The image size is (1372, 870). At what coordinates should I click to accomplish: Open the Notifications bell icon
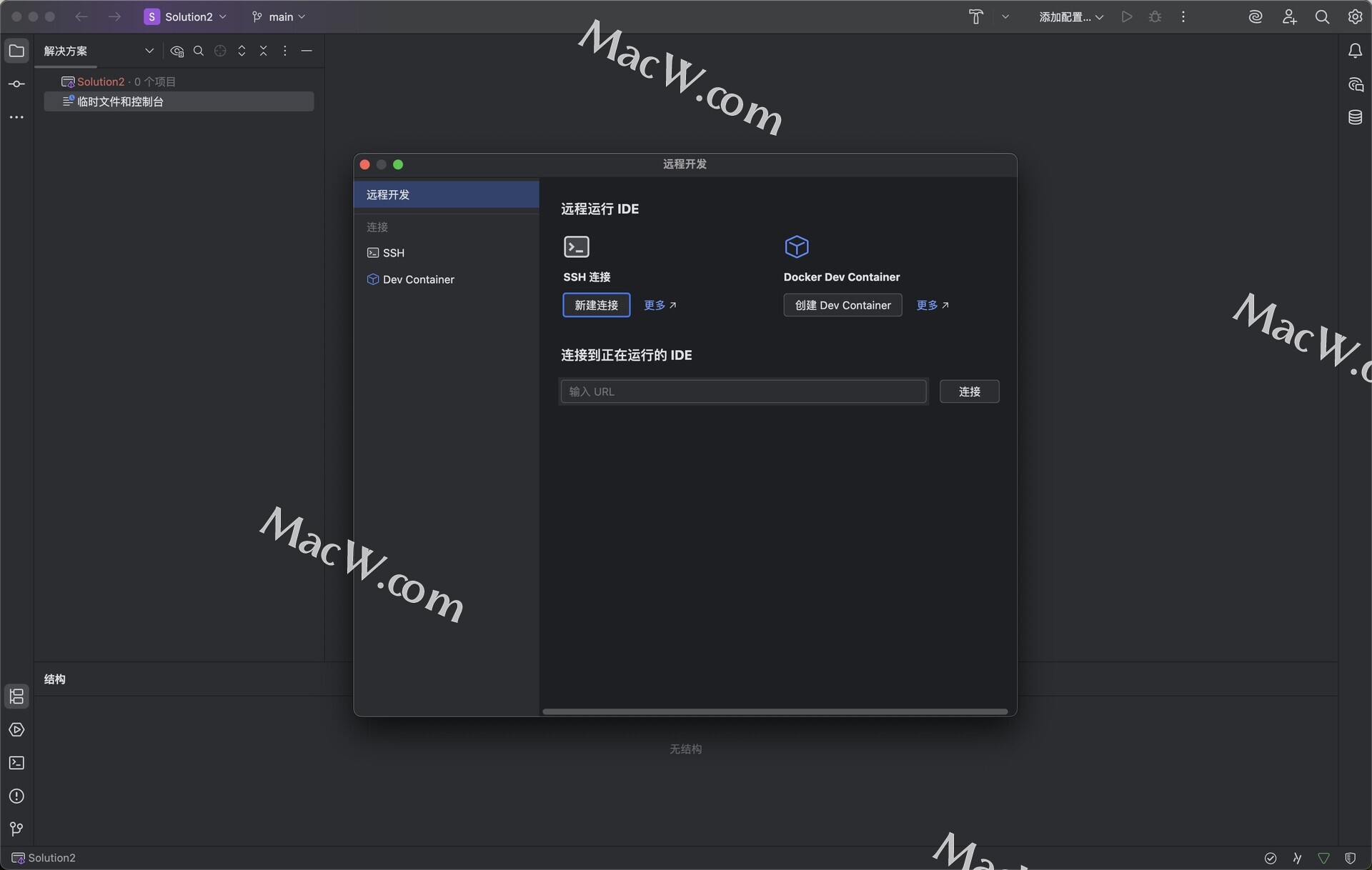coord(1355,51)
